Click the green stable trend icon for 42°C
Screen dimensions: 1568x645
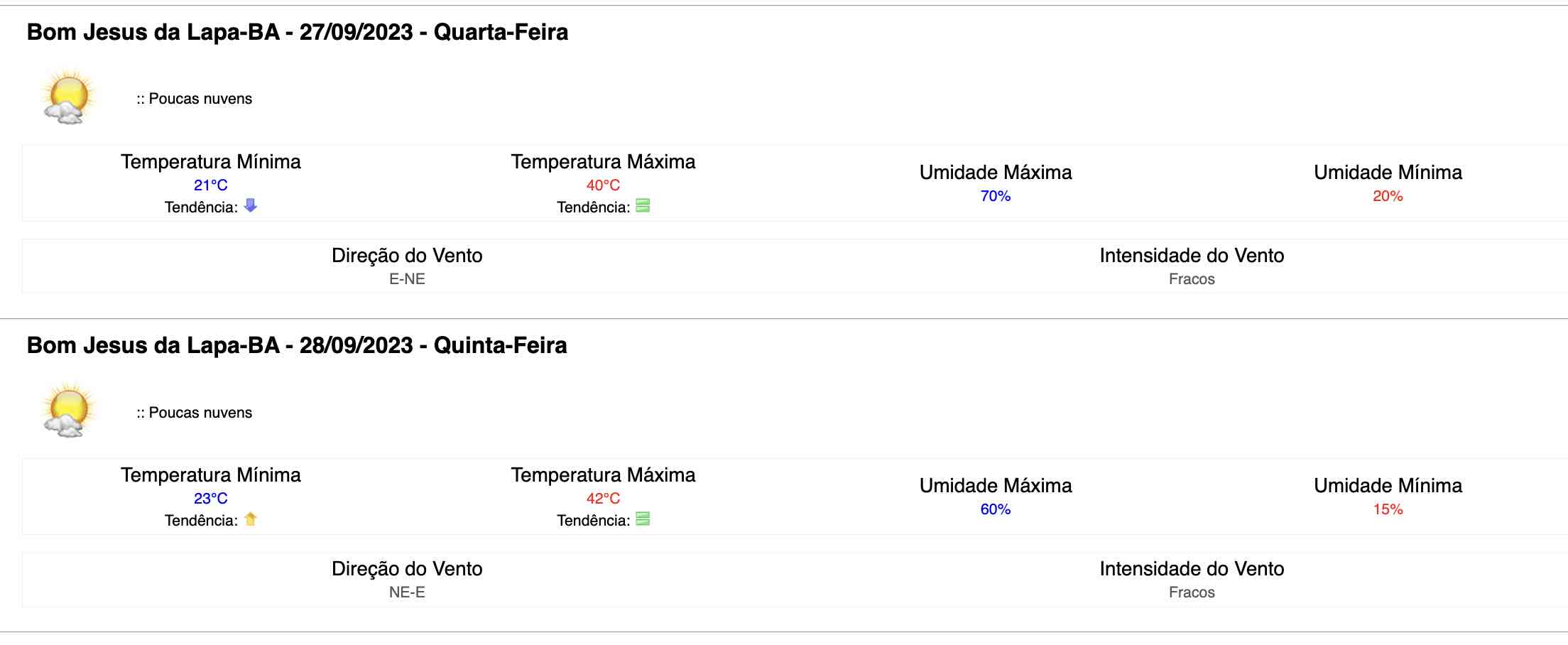tap(643, 519)
